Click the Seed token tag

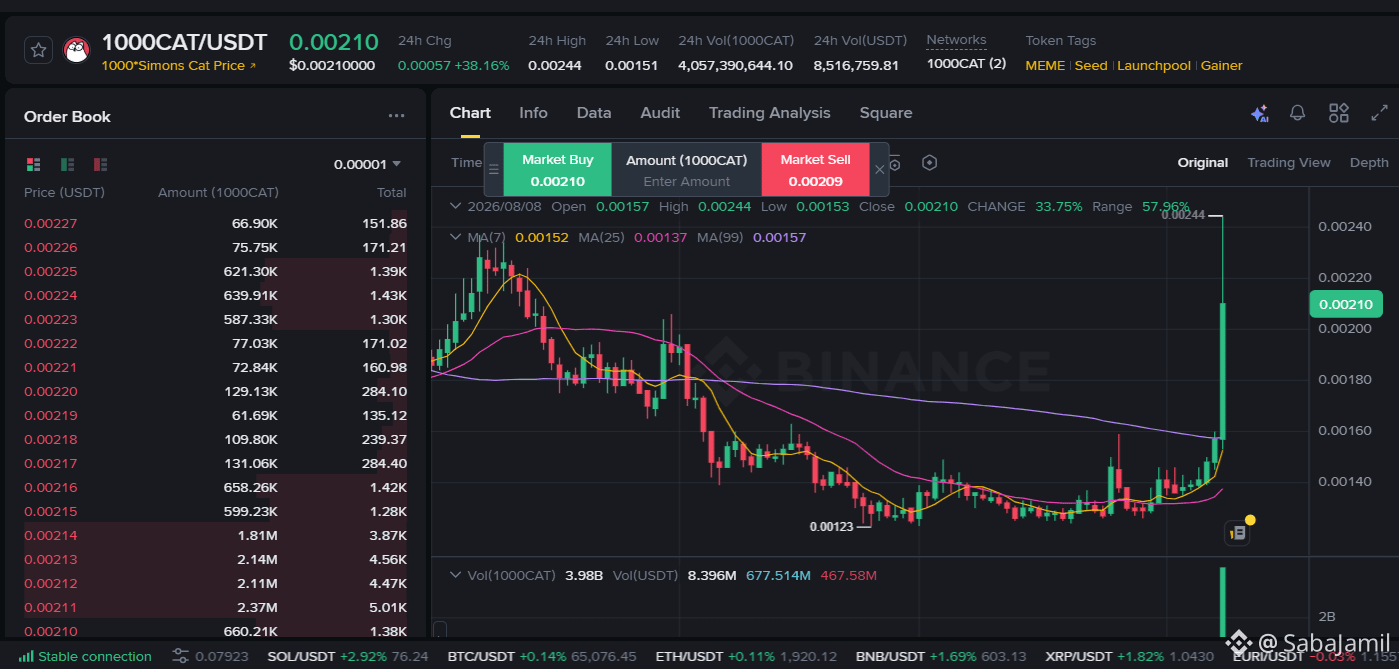click(x=1091, y=65)
